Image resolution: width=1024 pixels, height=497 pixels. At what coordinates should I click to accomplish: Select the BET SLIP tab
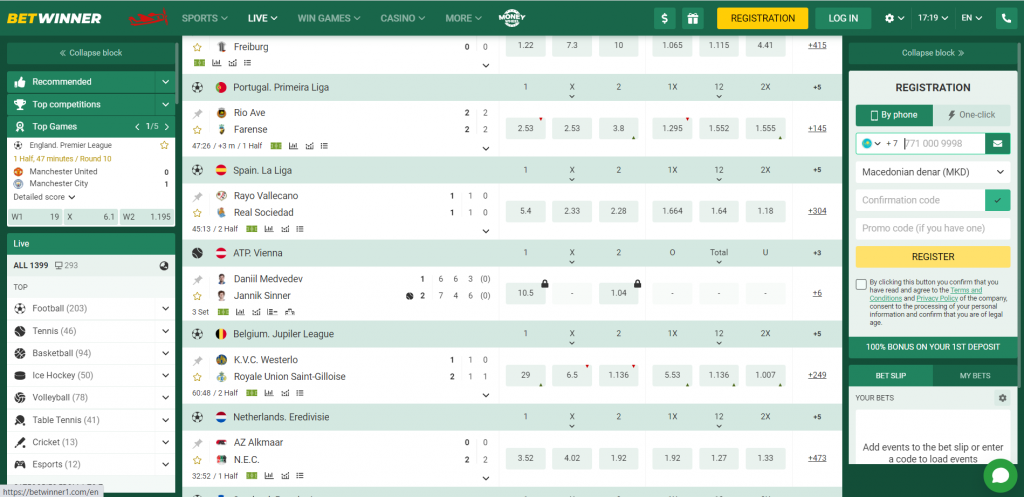pyautogui.click(x=891, y=376)
